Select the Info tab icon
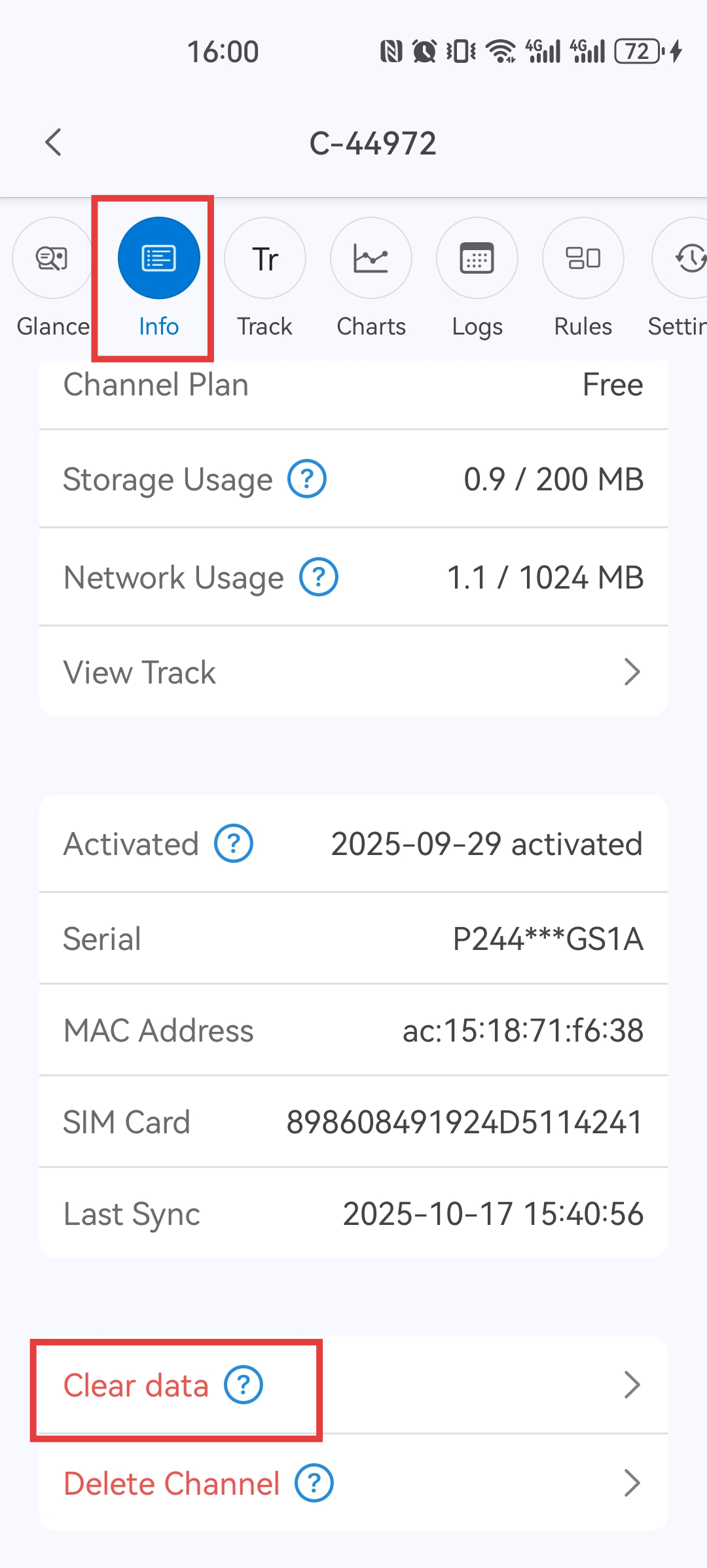 (158, 258)
